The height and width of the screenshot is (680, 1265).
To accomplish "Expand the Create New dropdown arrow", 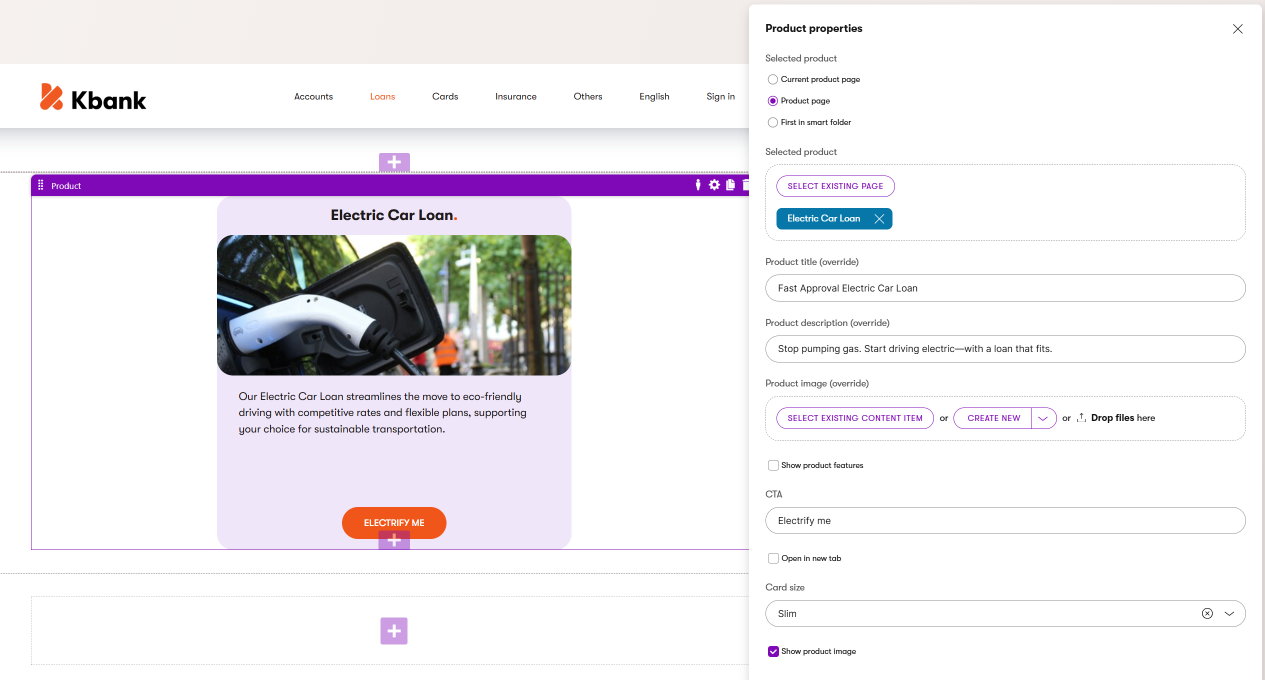I will [1041, 417].
